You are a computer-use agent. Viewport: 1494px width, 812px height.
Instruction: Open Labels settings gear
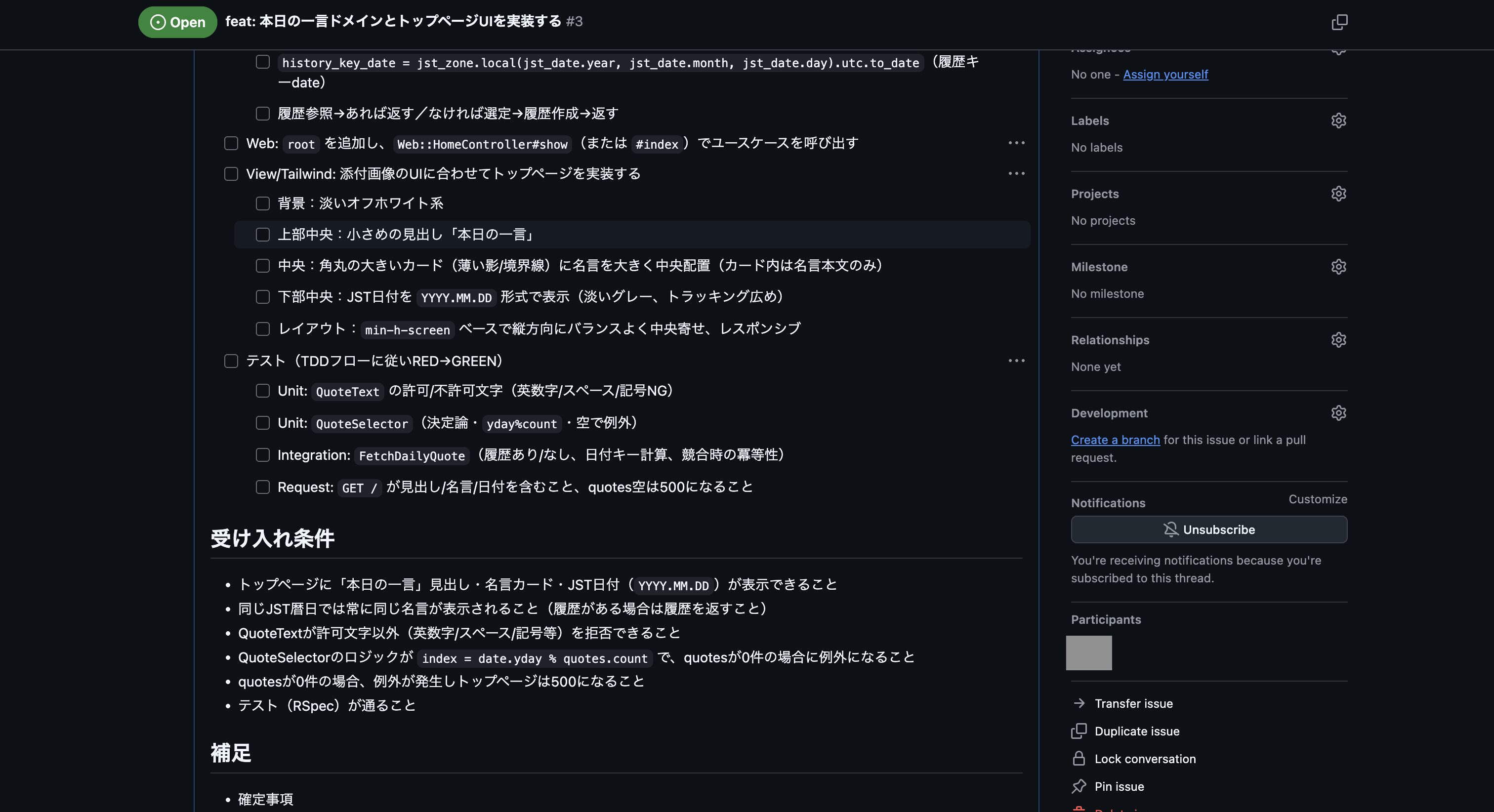tap(1338, 121)
